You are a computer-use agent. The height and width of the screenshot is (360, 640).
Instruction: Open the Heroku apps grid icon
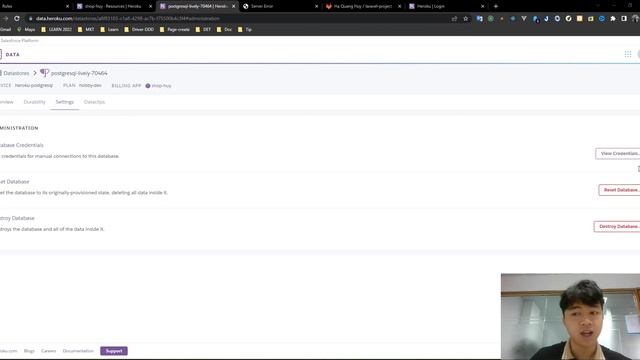pos(628,54)
